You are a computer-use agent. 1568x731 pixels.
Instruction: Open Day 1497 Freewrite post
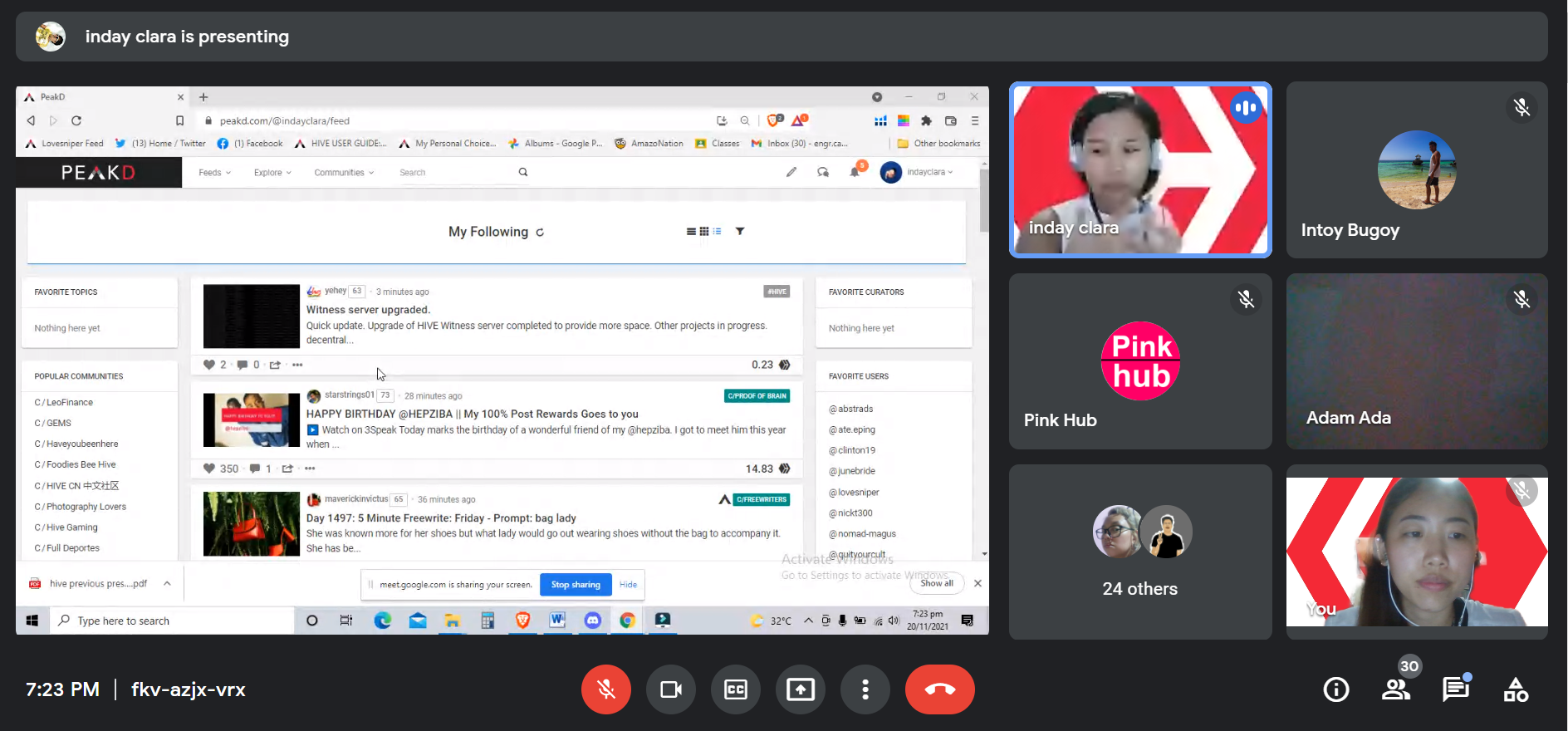(441, 518)
